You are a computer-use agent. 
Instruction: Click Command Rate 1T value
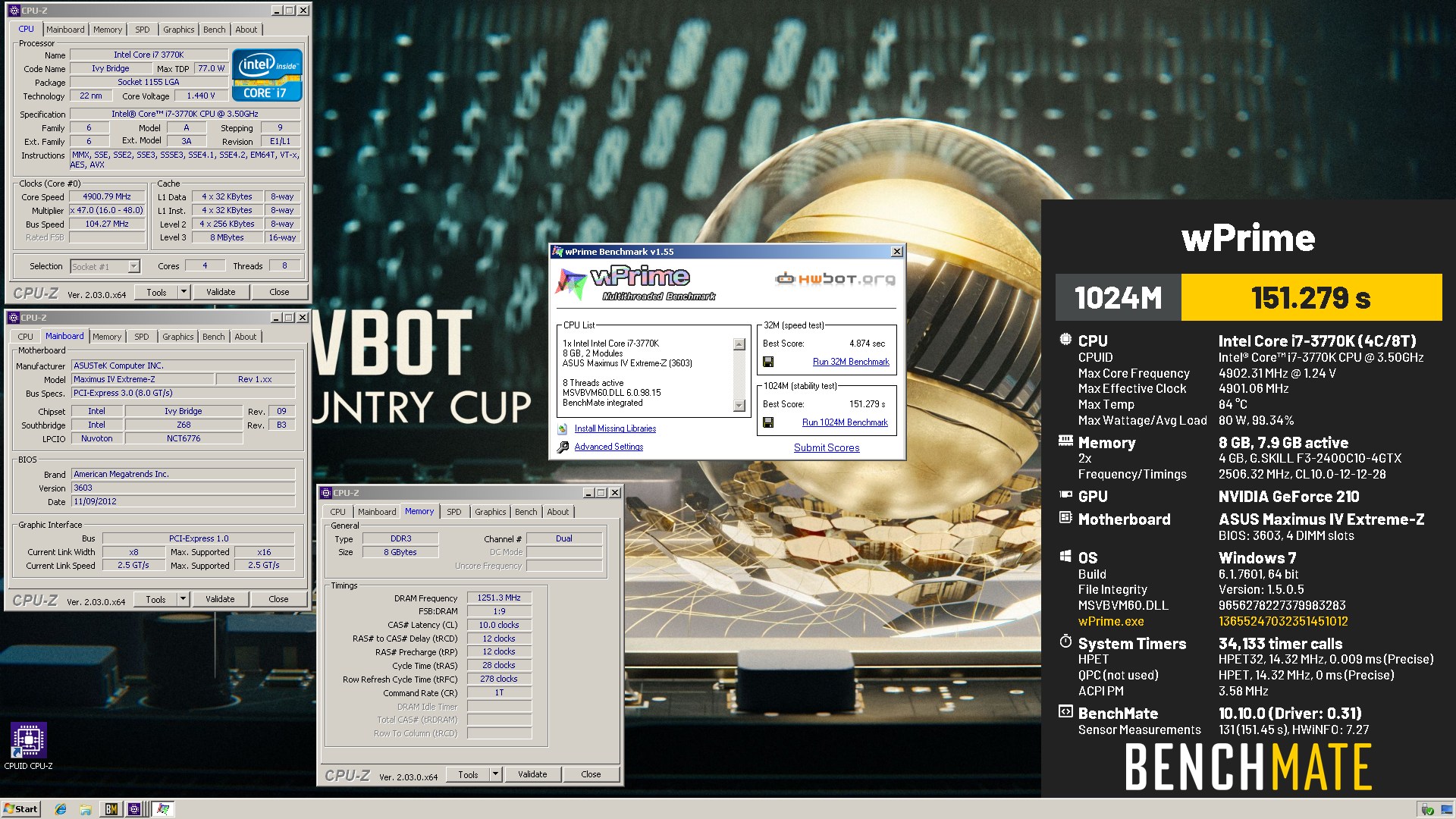coord(499,692)
